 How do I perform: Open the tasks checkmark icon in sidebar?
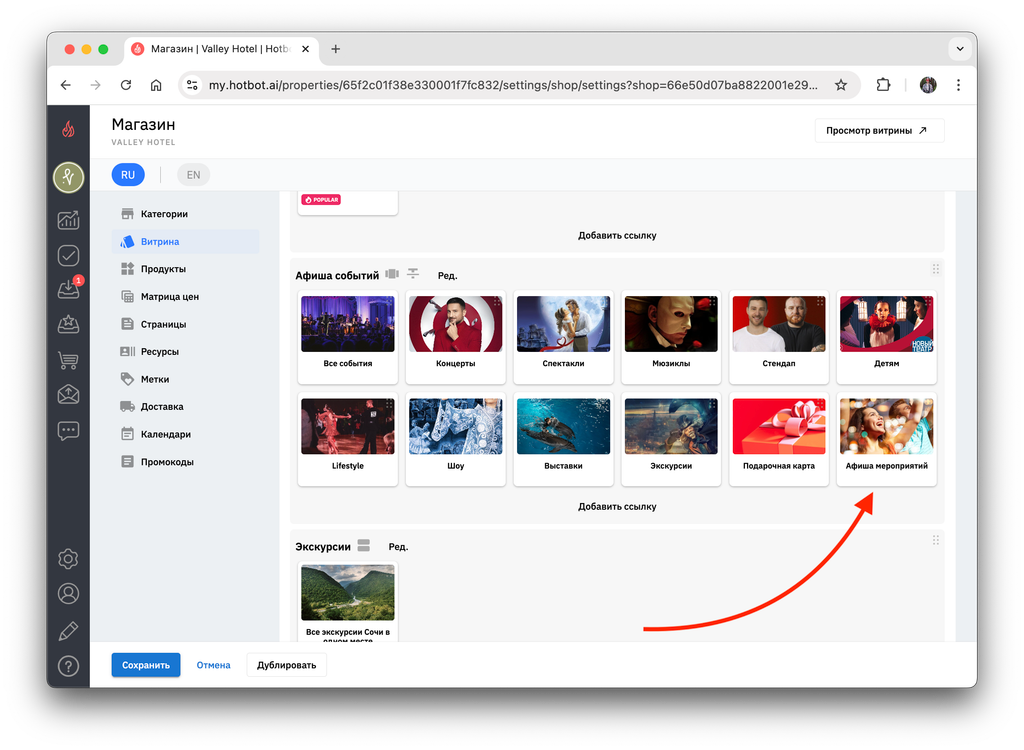tap(68, 255)
